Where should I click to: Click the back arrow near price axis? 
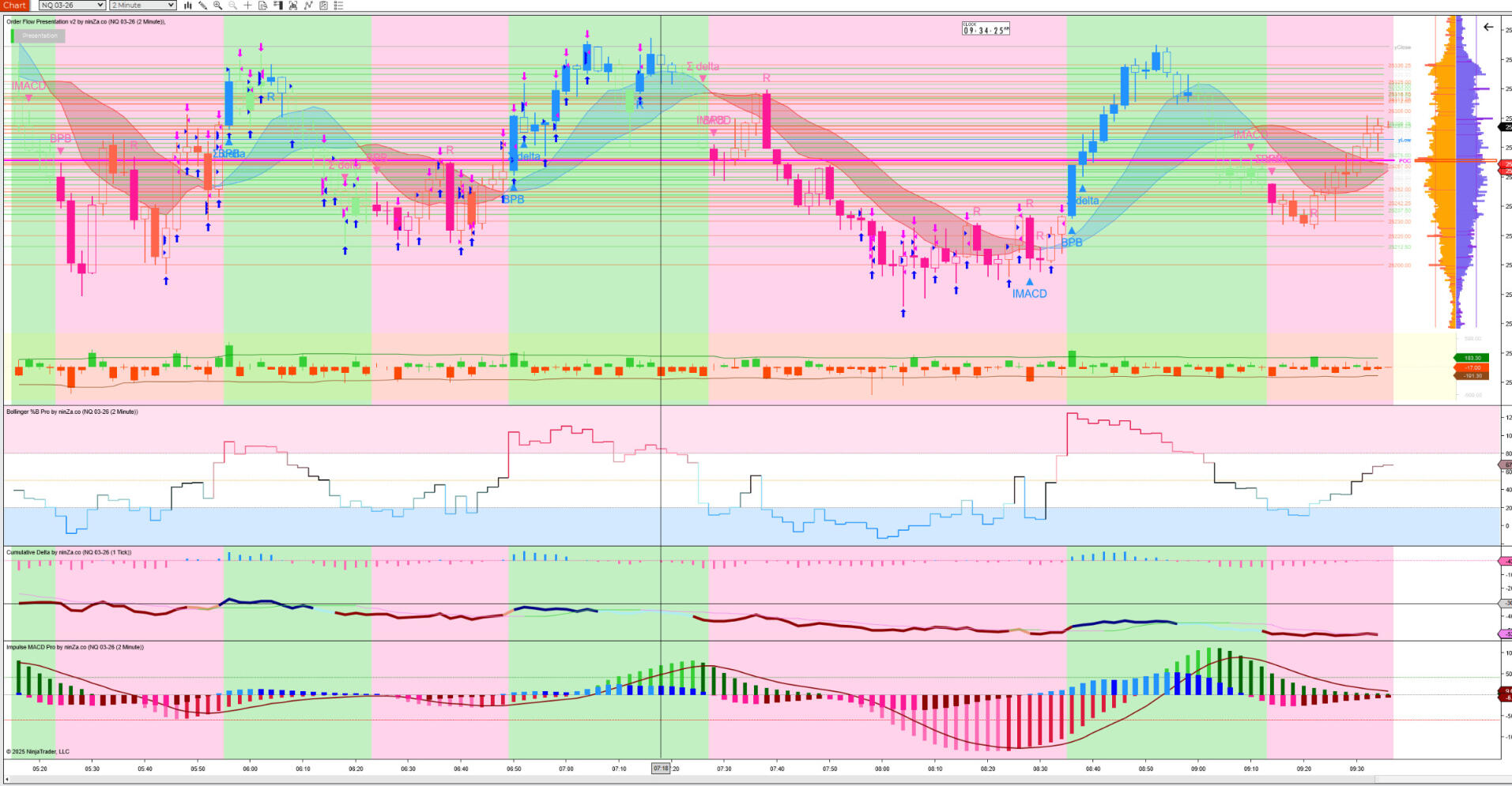click(1488, 28)
